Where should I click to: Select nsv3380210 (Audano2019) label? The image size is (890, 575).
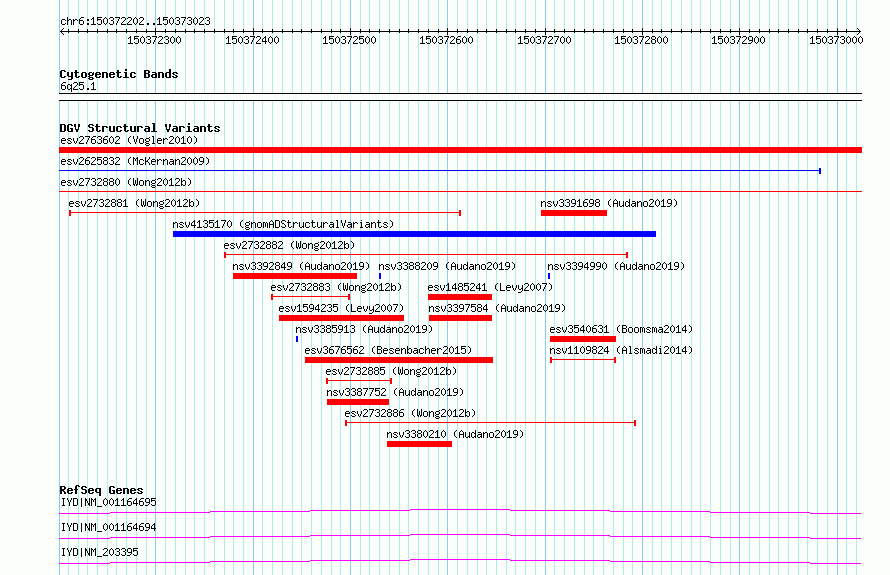[455, 434]
